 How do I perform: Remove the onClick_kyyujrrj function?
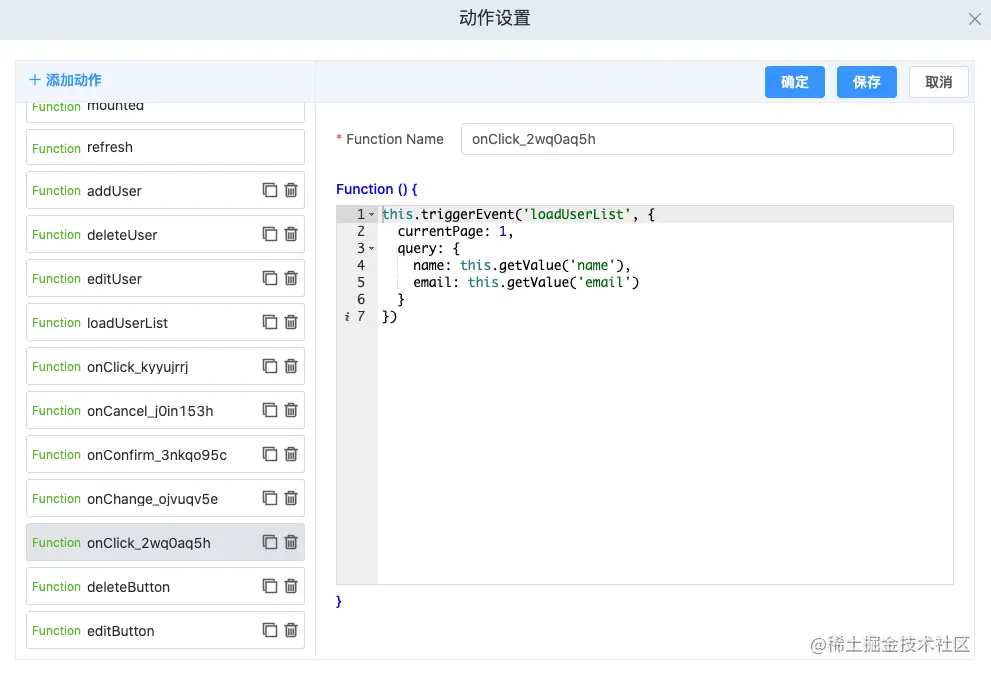[x=291, y=366]
